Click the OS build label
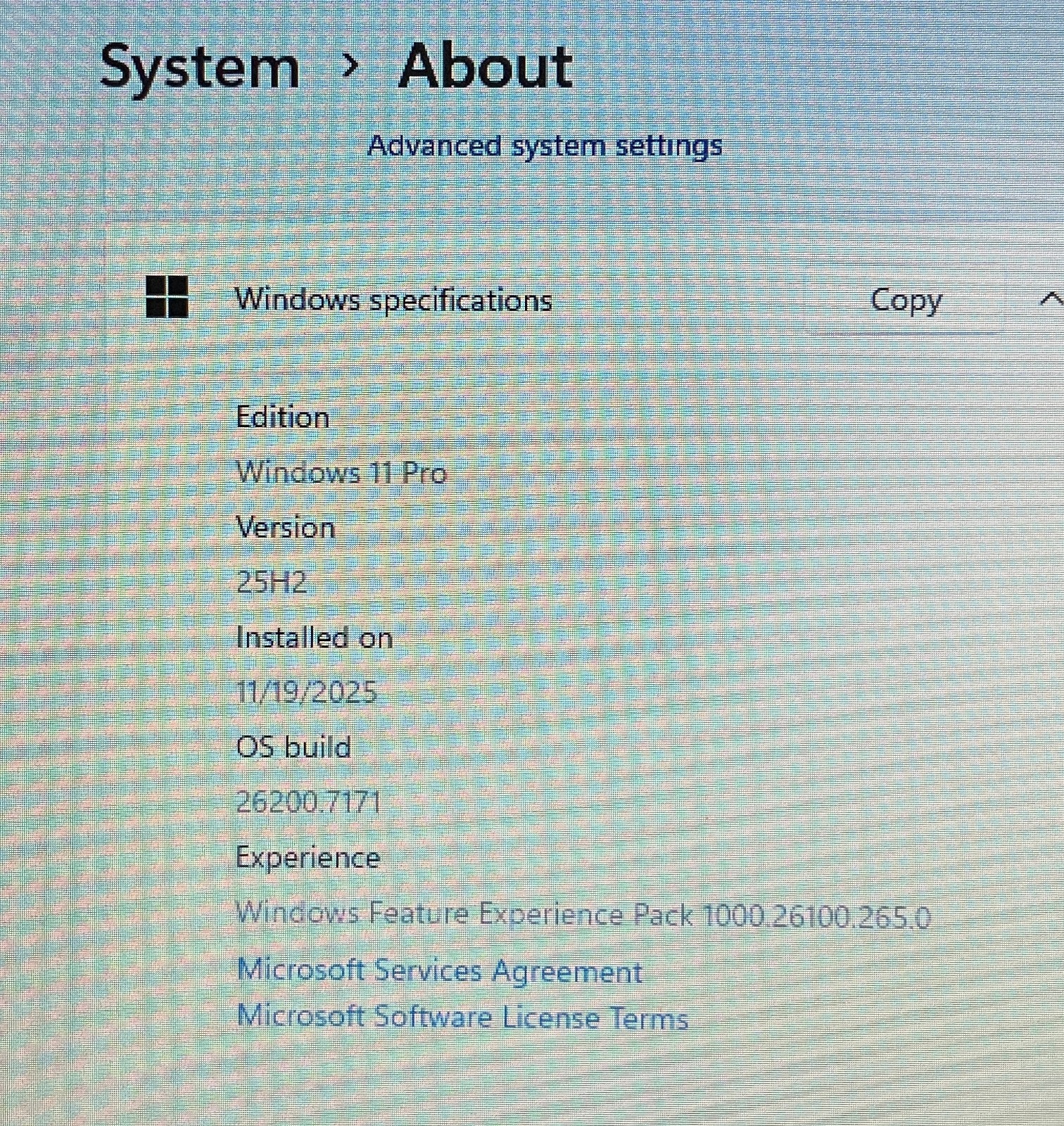1064x1126 pixels. pos(293,747)
